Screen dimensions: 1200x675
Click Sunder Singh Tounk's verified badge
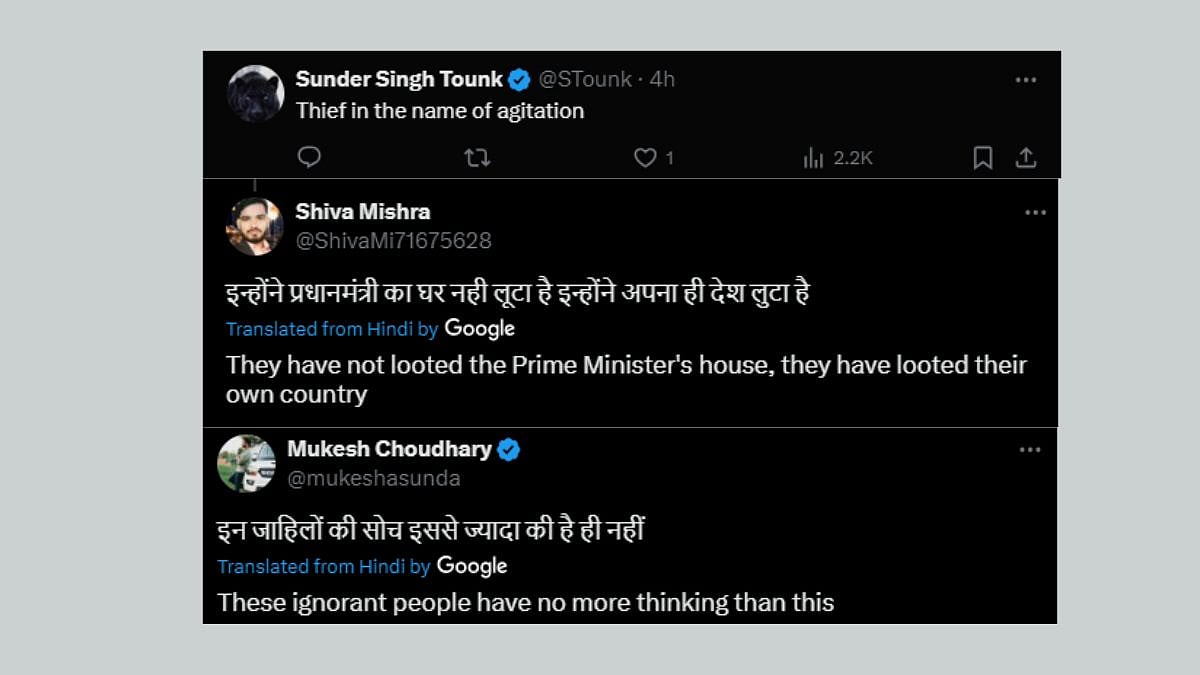click(x=519, y=80)
